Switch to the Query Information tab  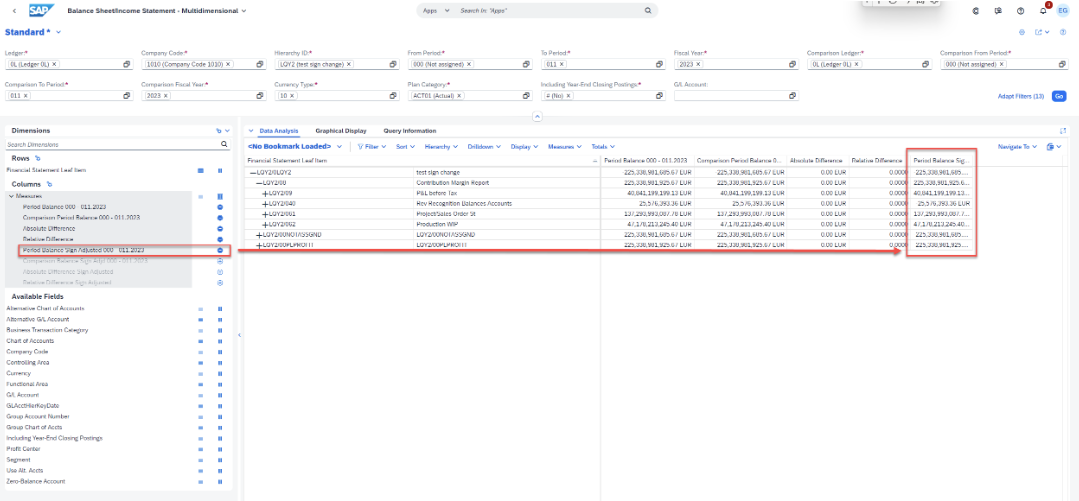point(410,130)
